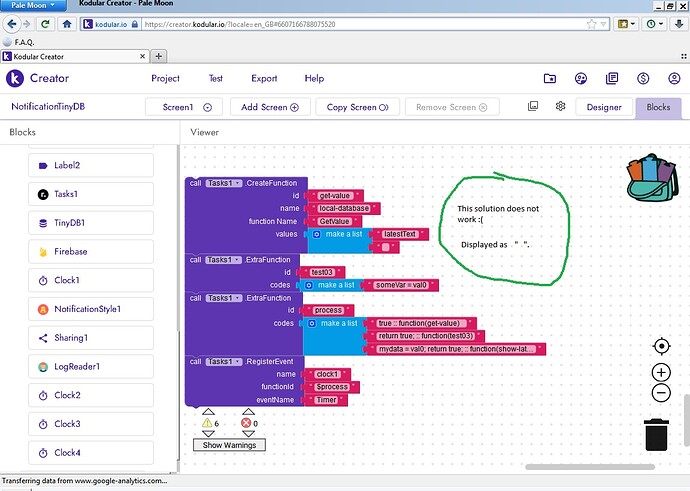Image resolution: width=690 pixels, height=491 pixels.
Task: Click the browser URL address field
Action: pyautogui.click(x=363, y=24)
